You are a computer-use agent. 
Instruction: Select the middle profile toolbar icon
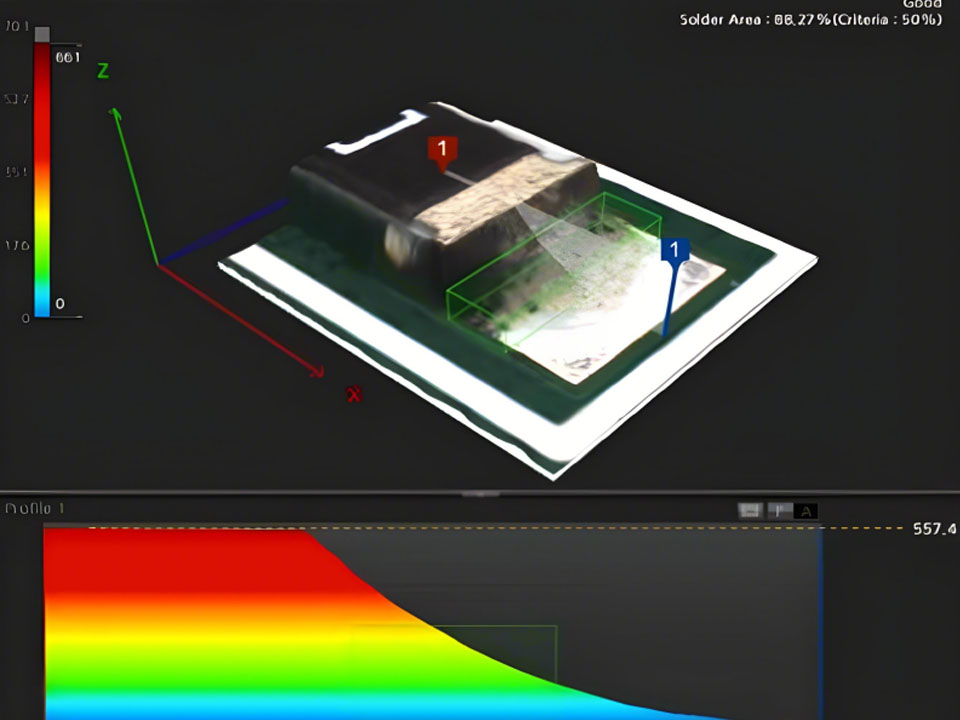point(778,511)
